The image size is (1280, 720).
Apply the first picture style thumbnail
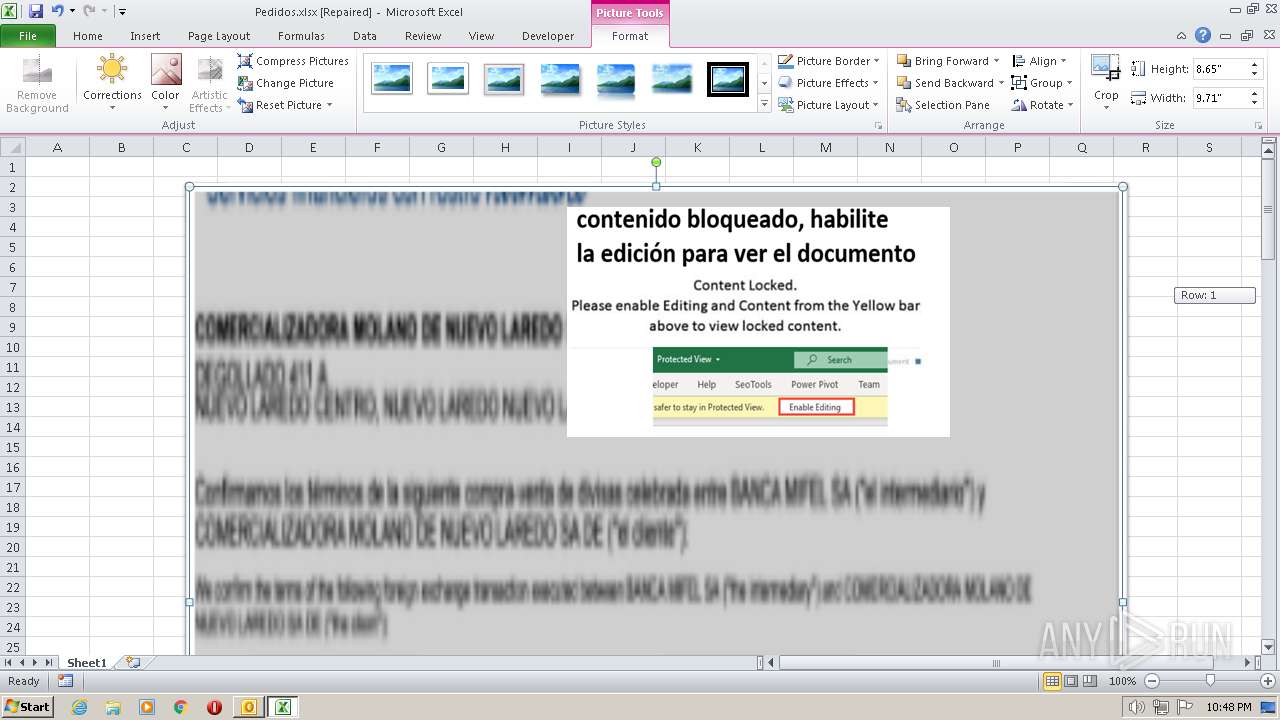[392, 78]
